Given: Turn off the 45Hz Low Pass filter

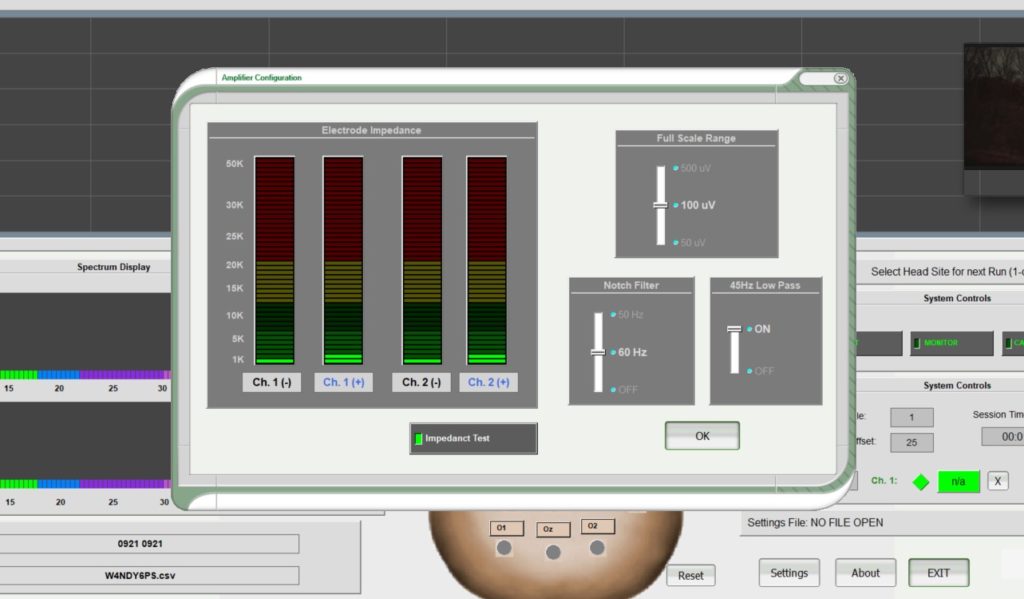Looking at the screenshot, I should point(750,371).
